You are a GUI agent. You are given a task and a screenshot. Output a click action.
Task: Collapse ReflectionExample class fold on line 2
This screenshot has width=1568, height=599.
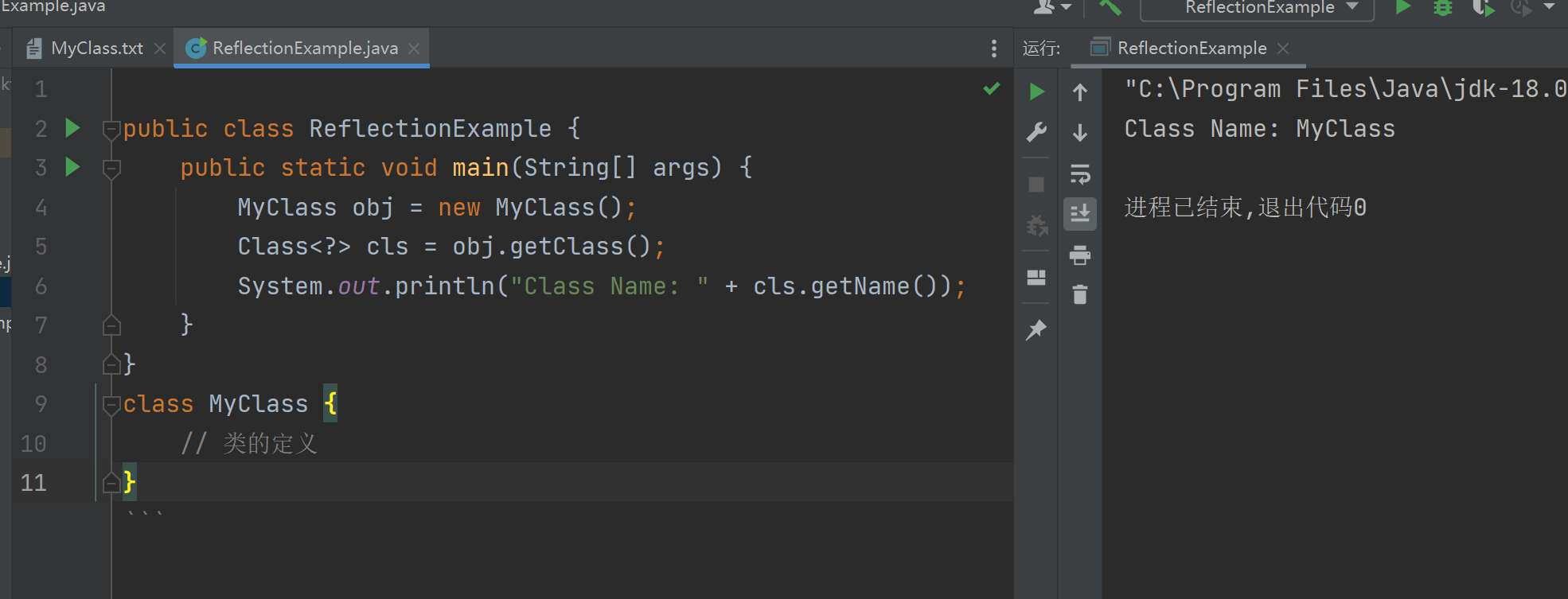[111, 130]
